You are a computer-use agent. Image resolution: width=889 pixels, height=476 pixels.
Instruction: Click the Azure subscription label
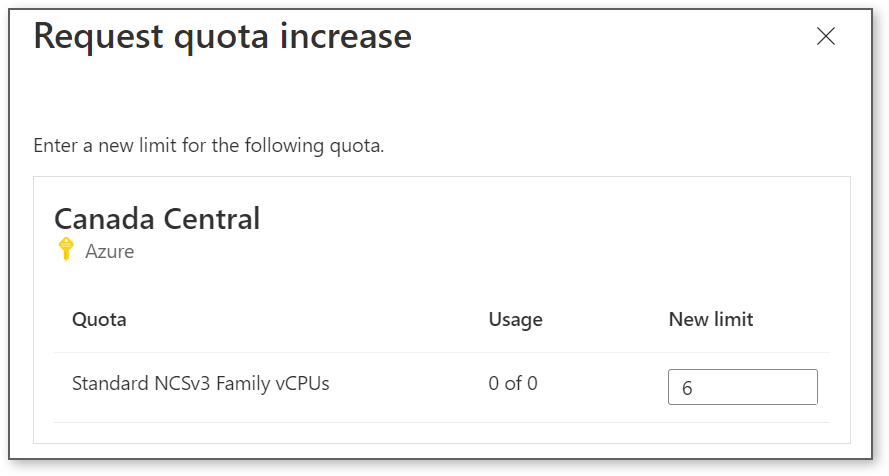[109, 251]
